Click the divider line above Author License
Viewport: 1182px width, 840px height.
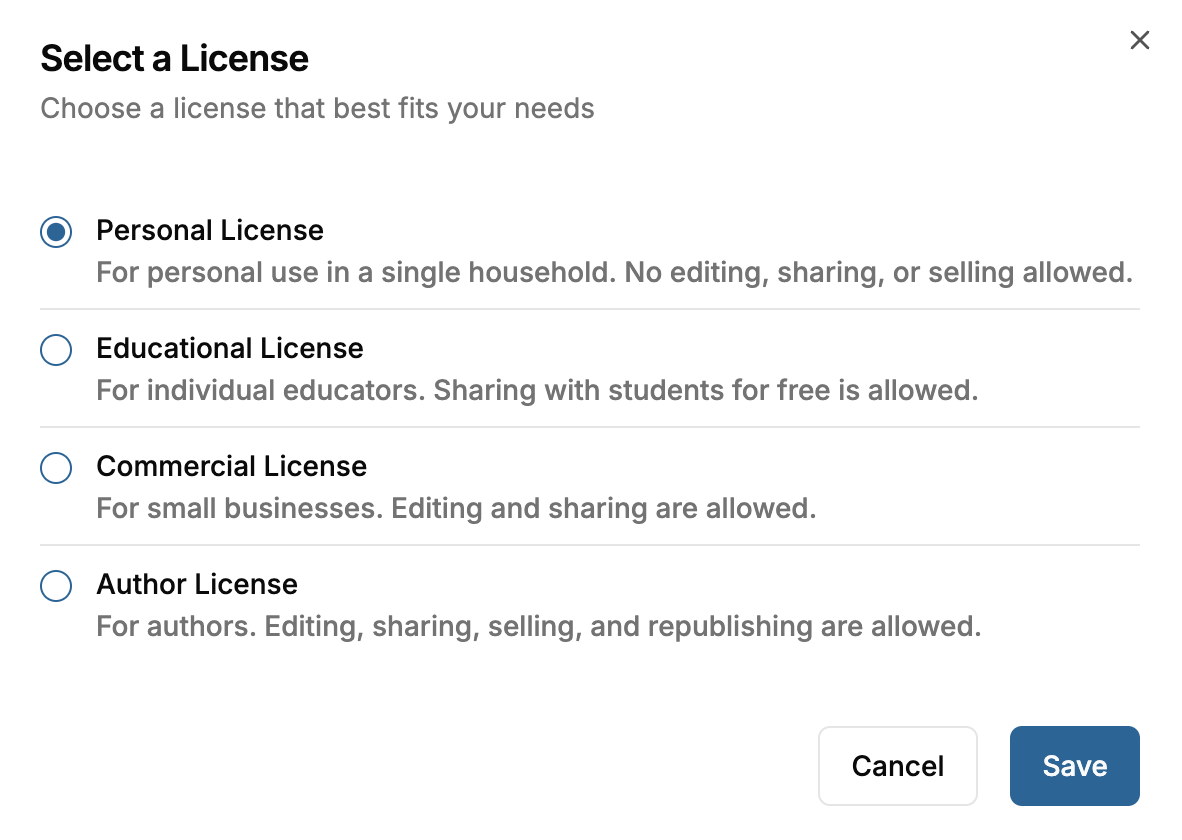coord(590,545)
